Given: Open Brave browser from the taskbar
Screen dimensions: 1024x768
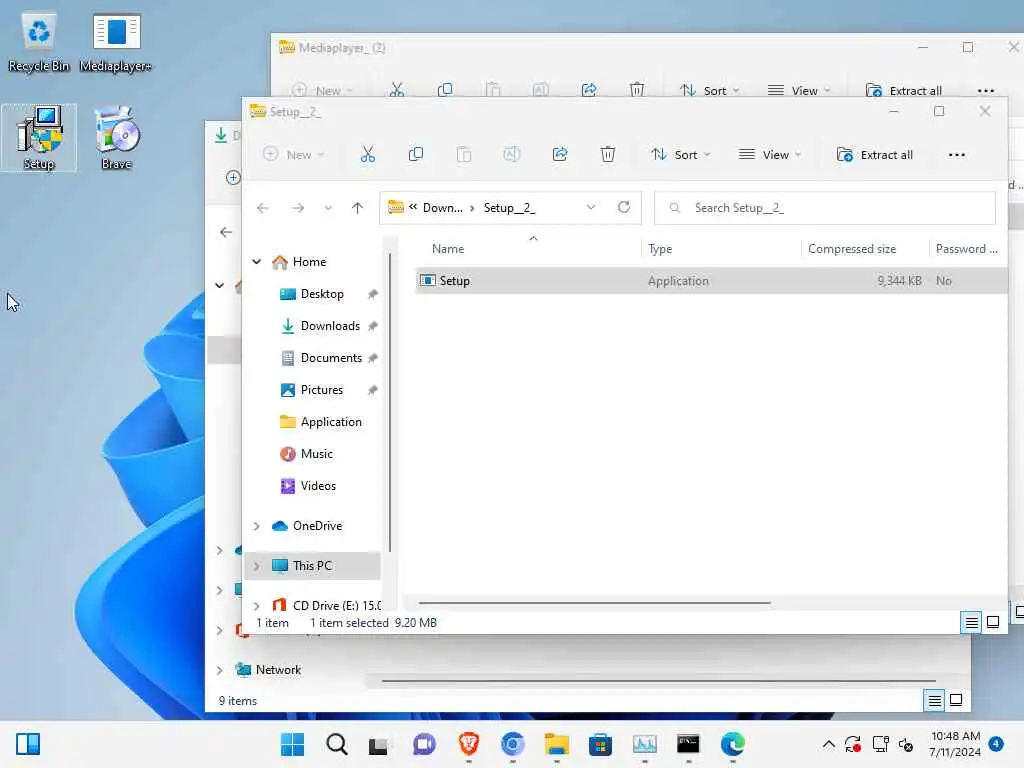Looking at the screenshot, I should point(468,744).
